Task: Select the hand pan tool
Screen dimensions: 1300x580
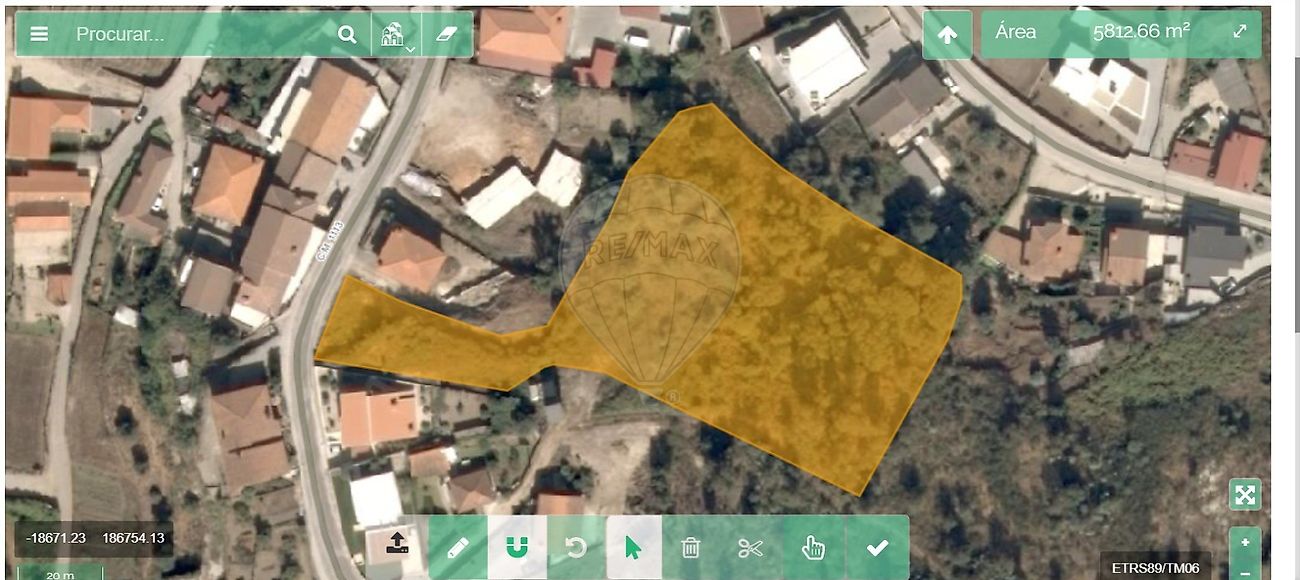Action: [x=814, y=547]
